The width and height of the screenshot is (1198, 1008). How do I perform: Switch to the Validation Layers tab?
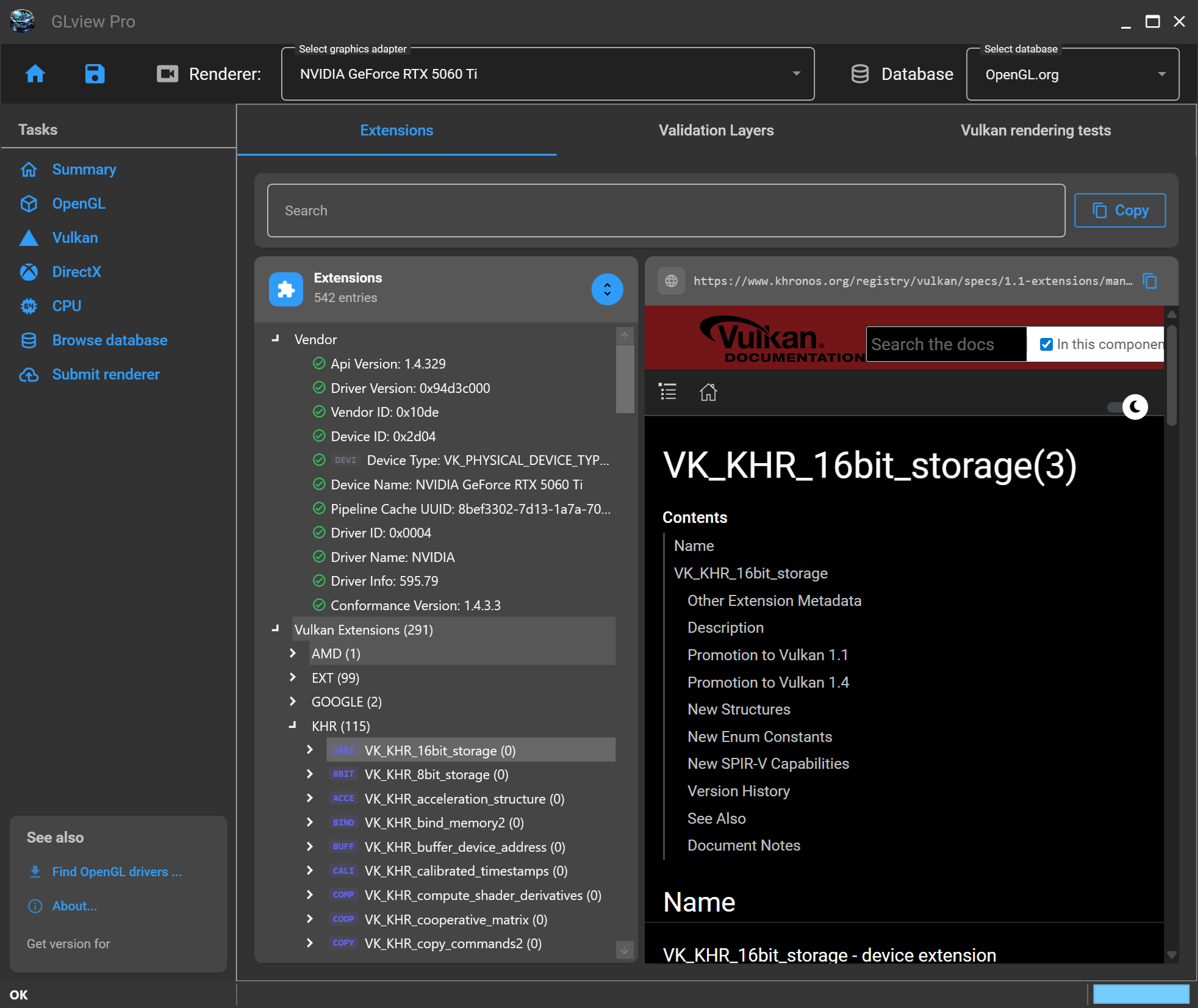click(x=716, y=130)
